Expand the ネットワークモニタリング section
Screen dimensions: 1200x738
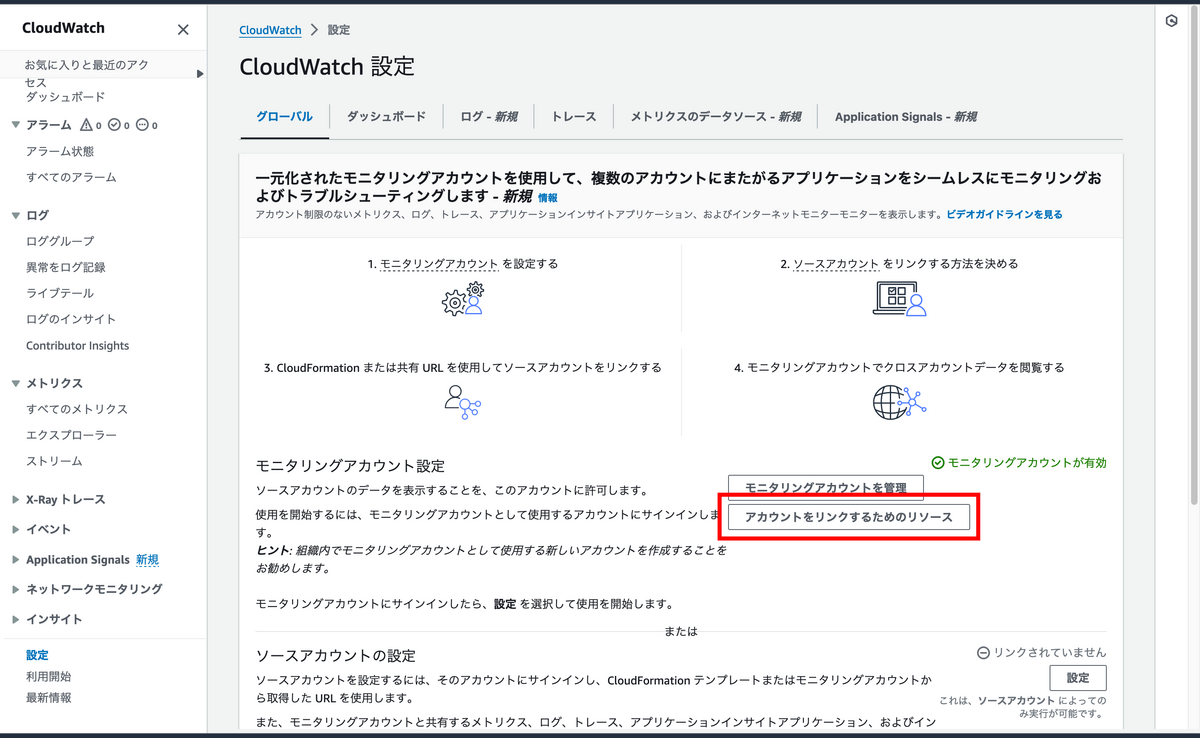pos(15,589)
